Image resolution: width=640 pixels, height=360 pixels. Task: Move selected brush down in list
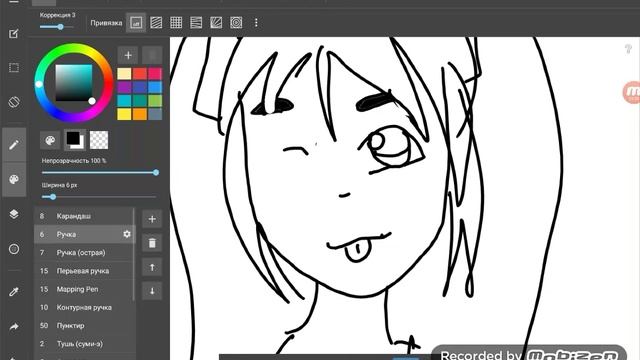tap(152, 291)
